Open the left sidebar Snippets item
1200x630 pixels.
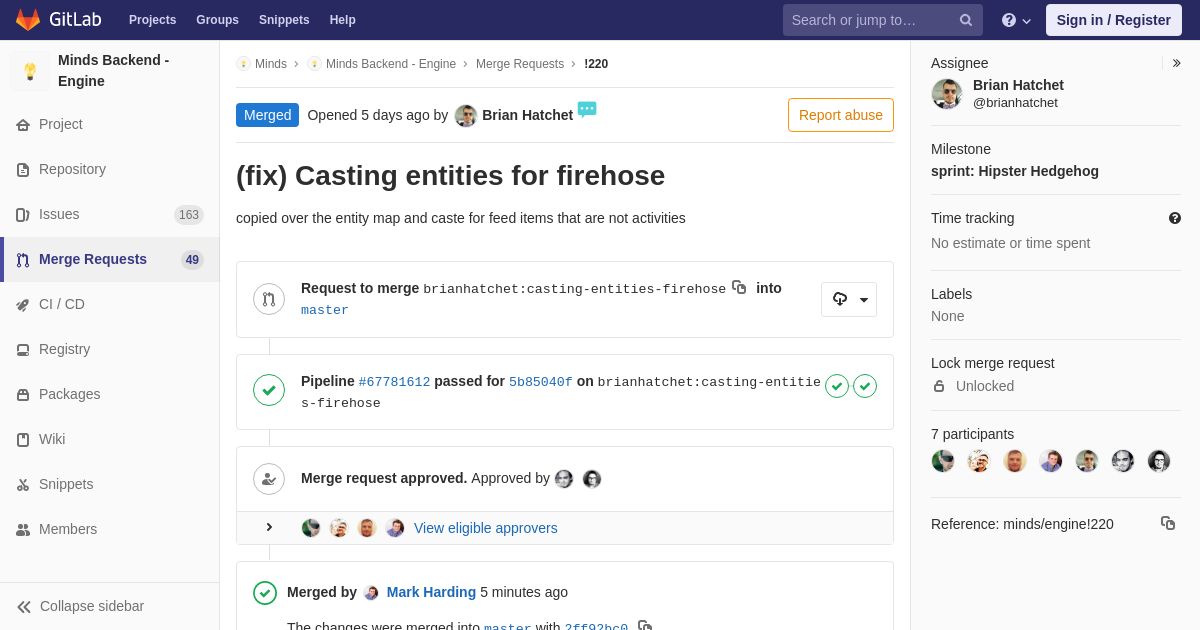coord(110,484)
